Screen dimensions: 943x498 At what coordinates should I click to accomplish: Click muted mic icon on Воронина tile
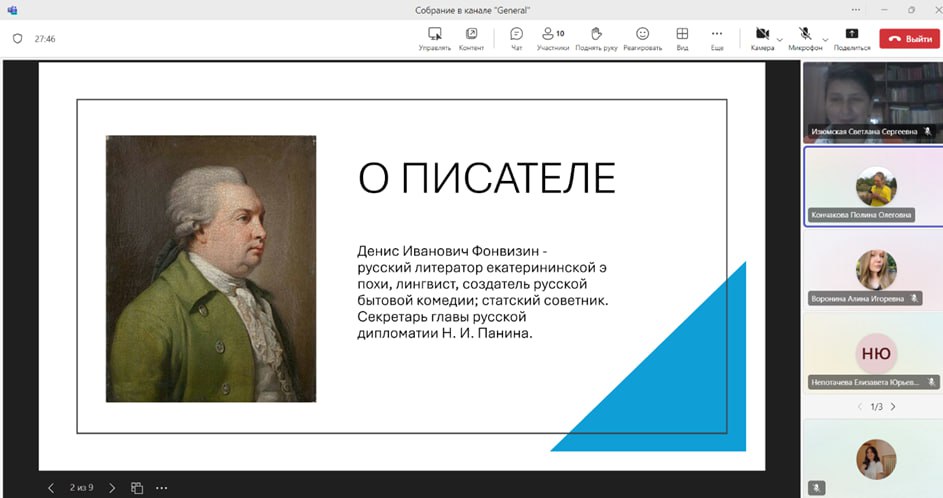pyautogui.click(x=914, y=298)
